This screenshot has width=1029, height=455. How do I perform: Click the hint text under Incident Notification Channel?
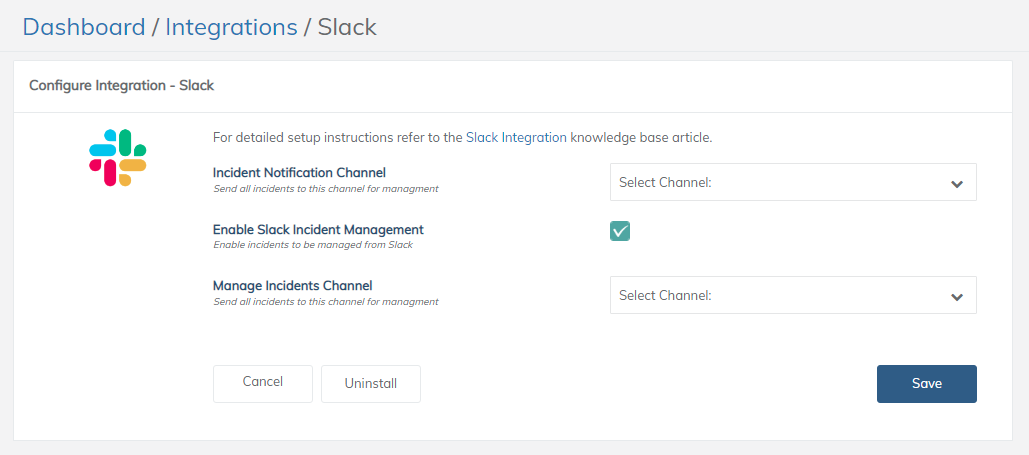325,189
